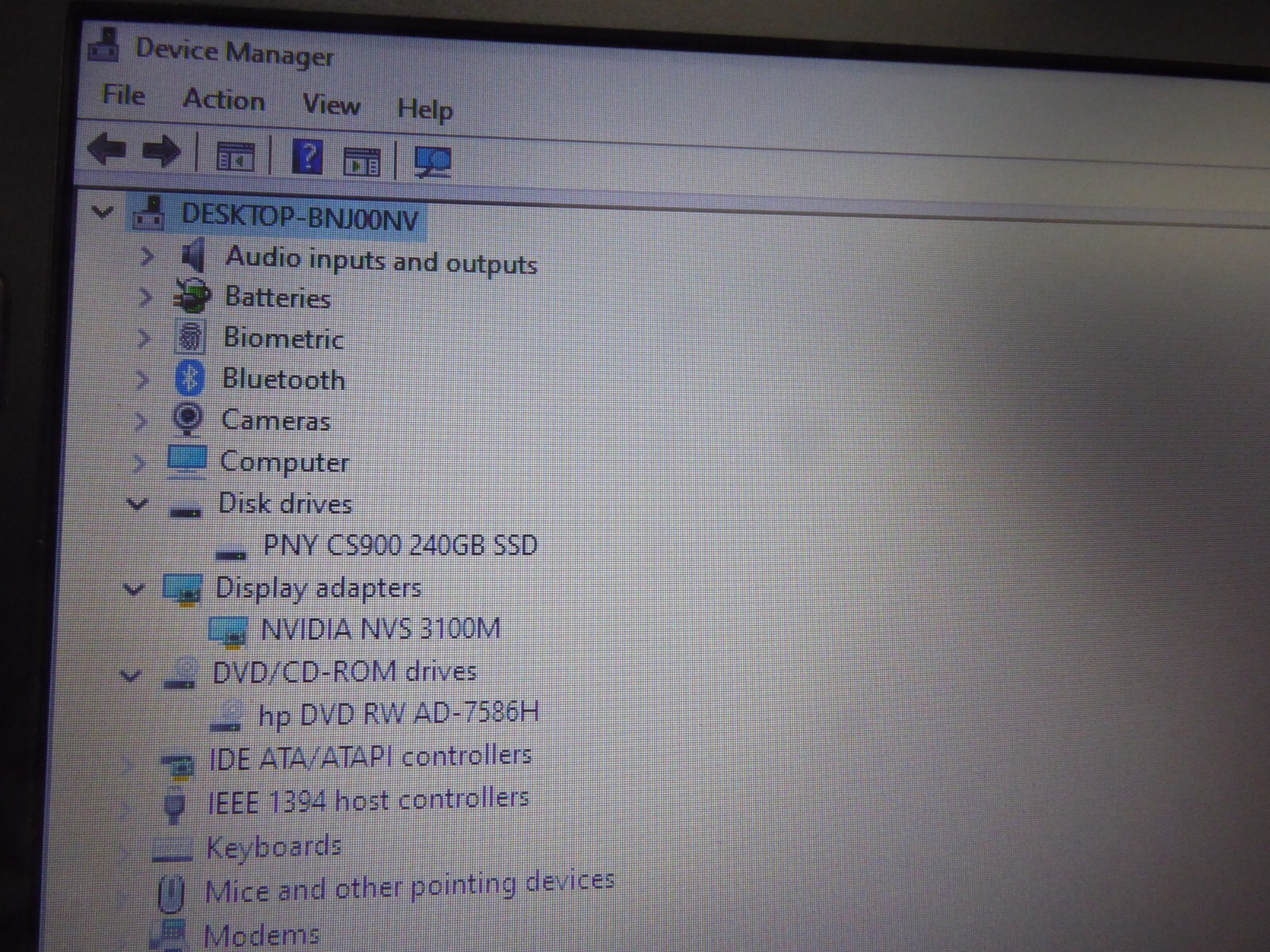1270x952 pixels.
Task: Click the PNY CS900 drive icon
Action: (x=230, y=553)
